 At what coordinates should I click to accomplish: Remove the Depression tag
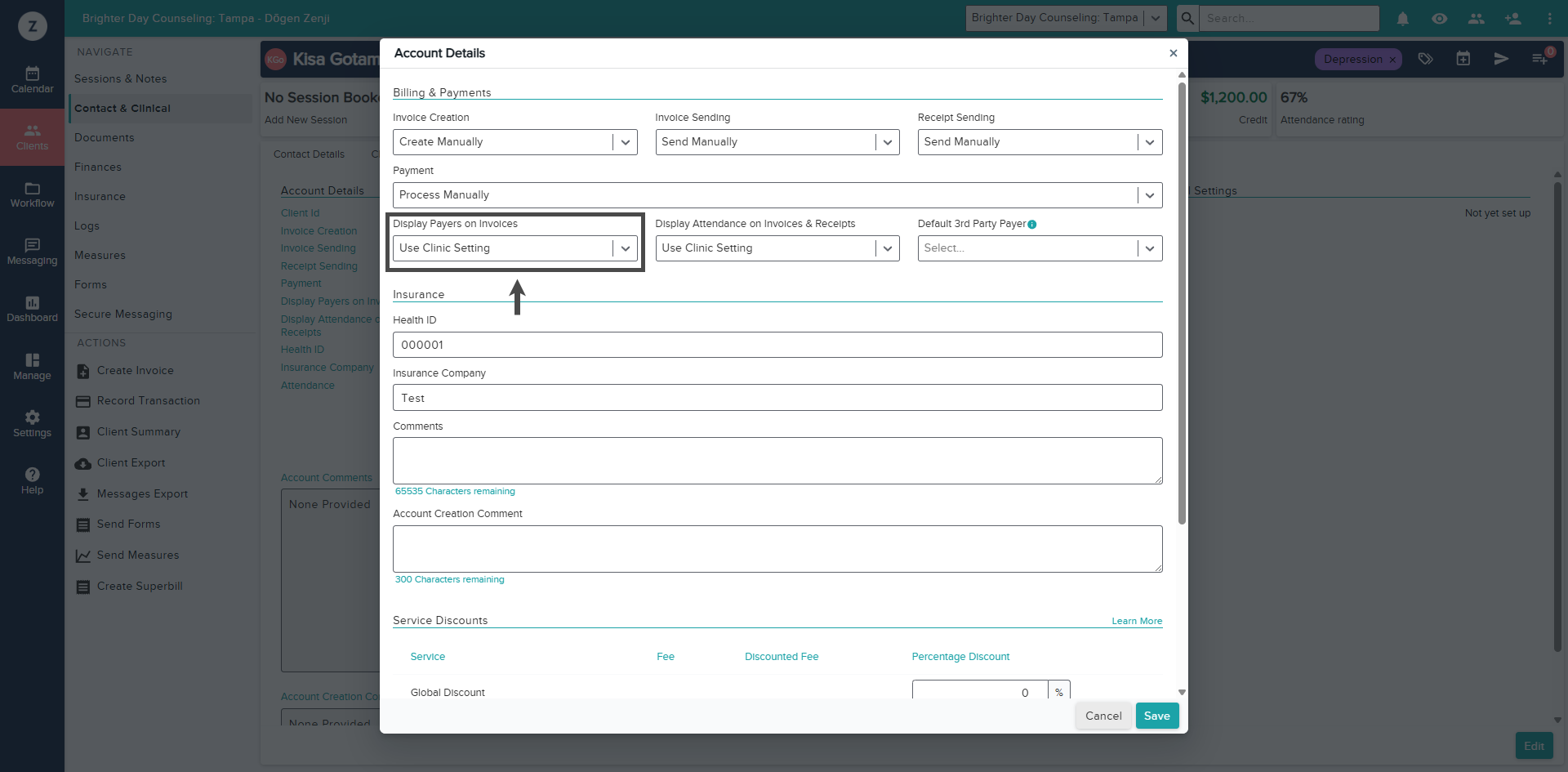[1392, 60]
